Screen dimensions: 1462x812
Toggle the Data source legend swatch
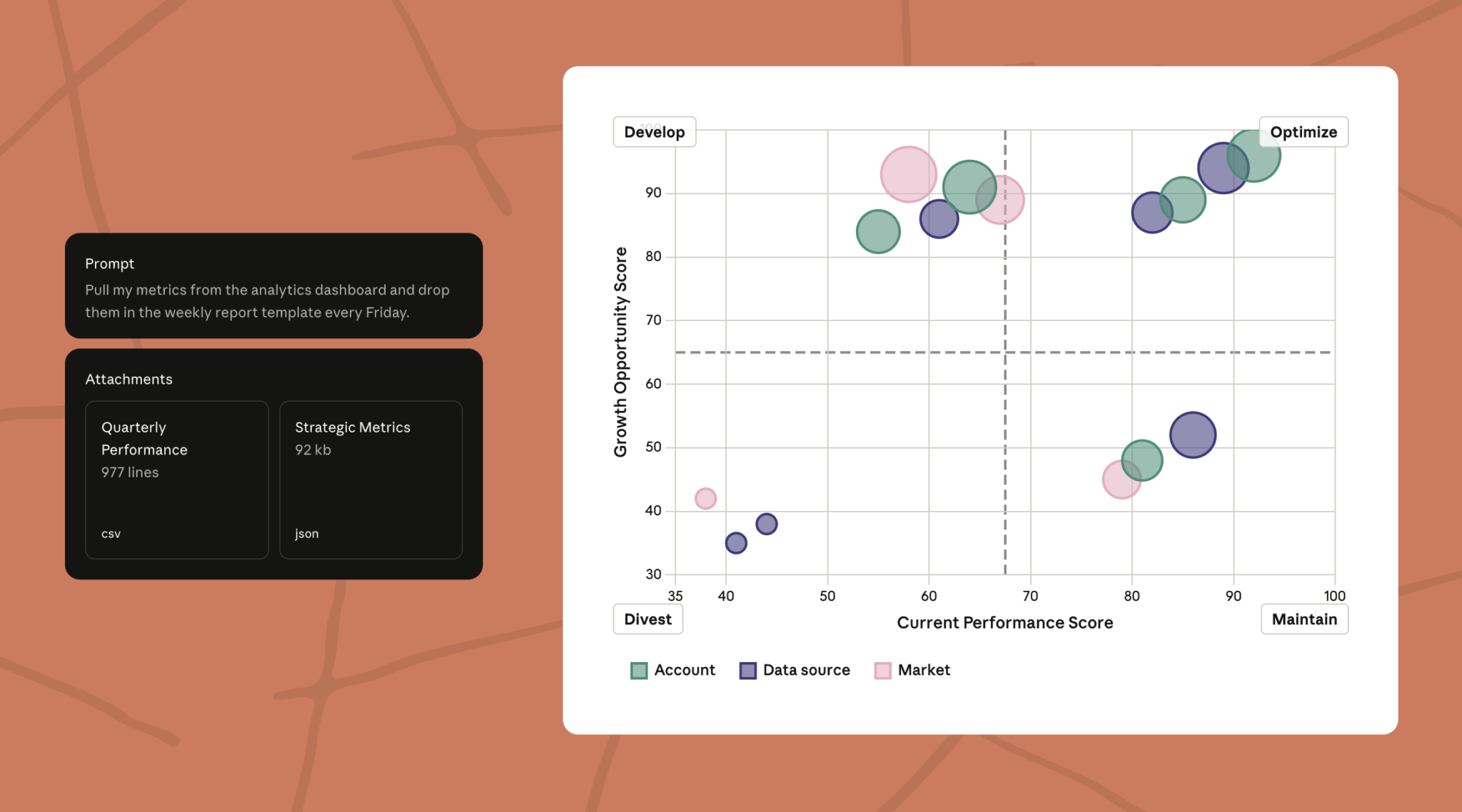click(x=747, y=671)
